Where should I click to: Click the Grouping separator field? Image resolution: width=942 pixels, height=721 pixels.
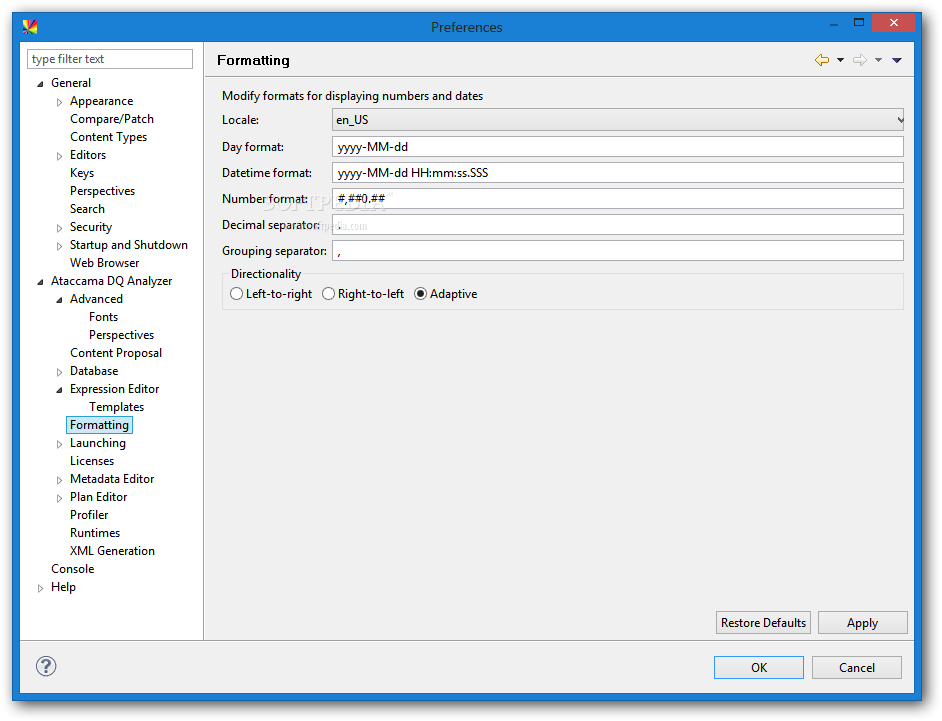point(618,251)
